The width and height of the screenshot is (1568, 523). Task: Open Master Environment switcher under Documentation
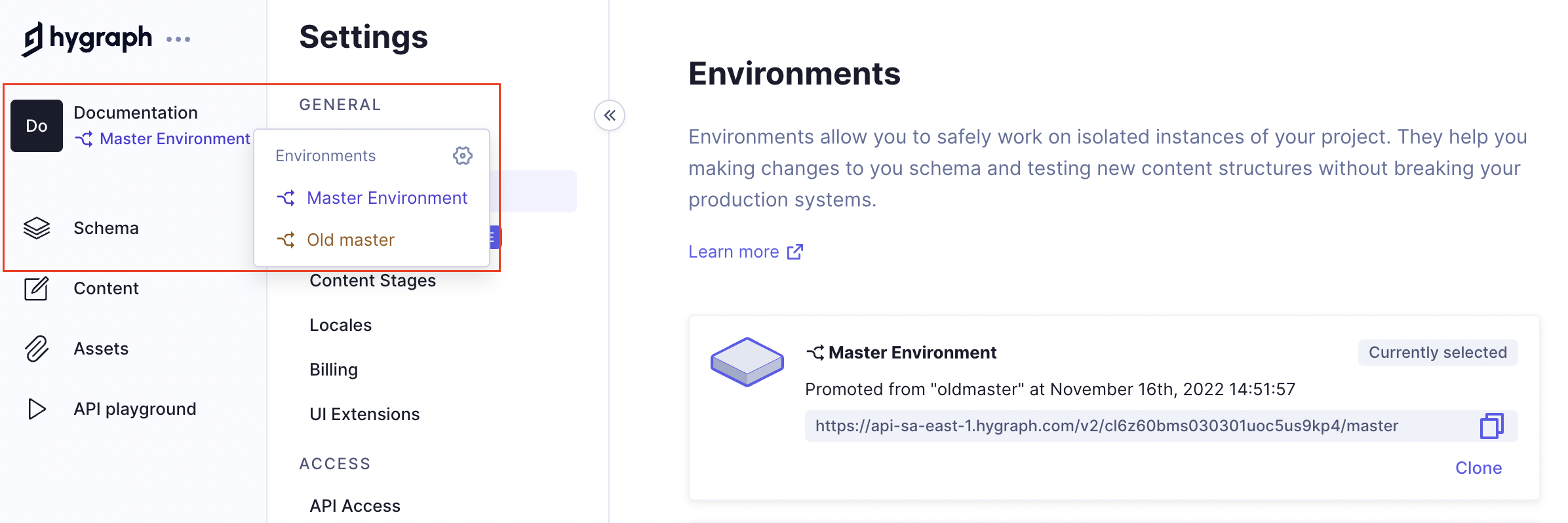click(163, 139)
